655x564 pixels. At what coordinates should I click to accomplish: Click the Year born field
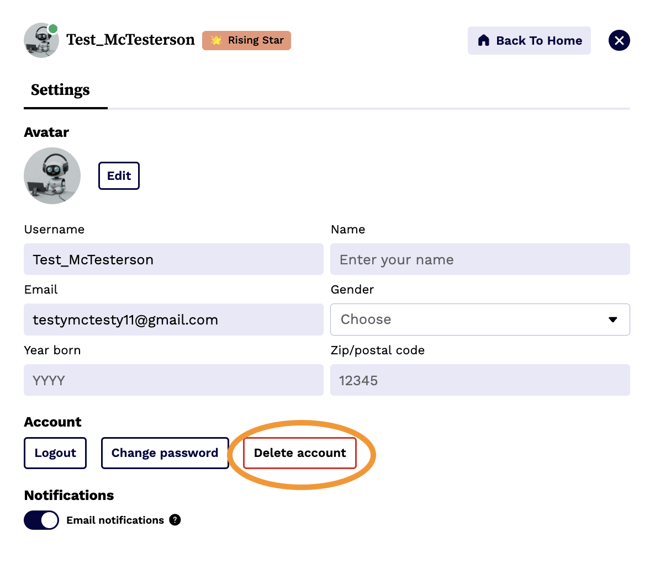(x=173, y=380)
